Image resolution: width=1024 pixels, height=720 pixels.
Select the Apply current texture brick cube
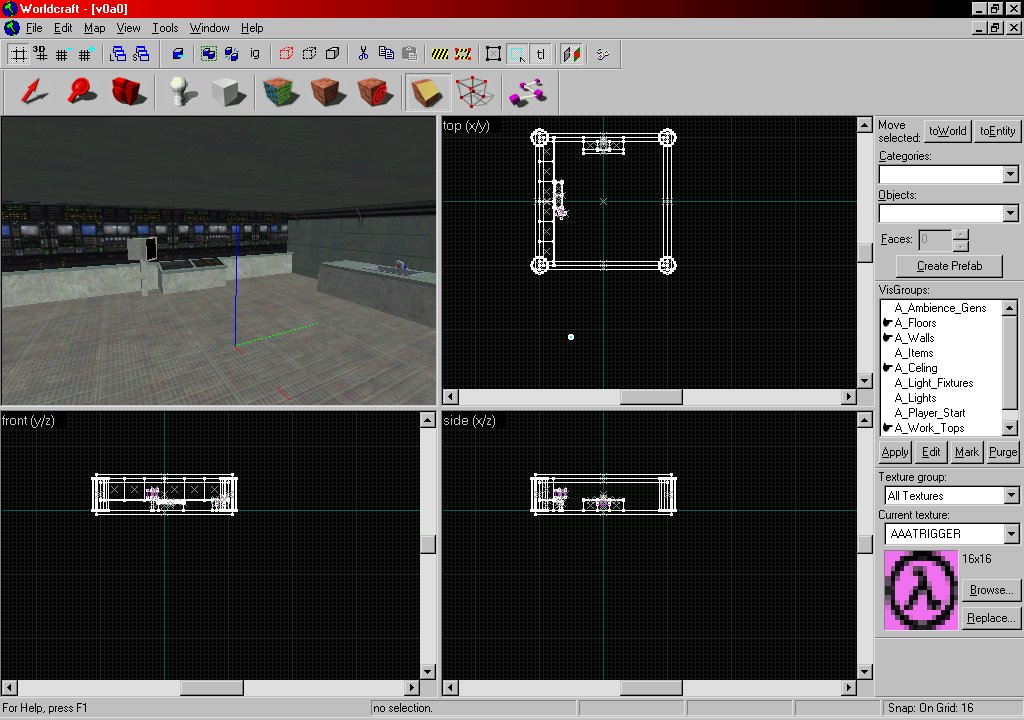(327, 91)
